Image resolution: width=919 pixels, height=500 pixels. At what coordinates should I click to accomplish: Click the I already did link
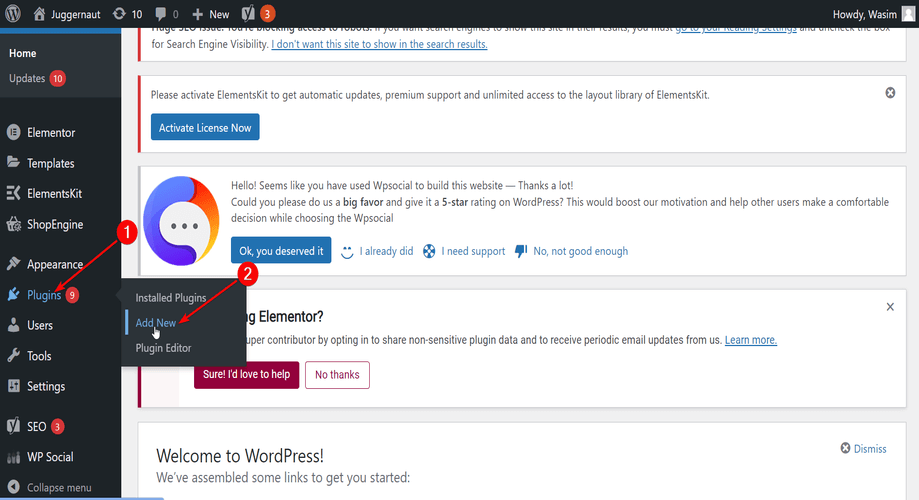(386, 251)
